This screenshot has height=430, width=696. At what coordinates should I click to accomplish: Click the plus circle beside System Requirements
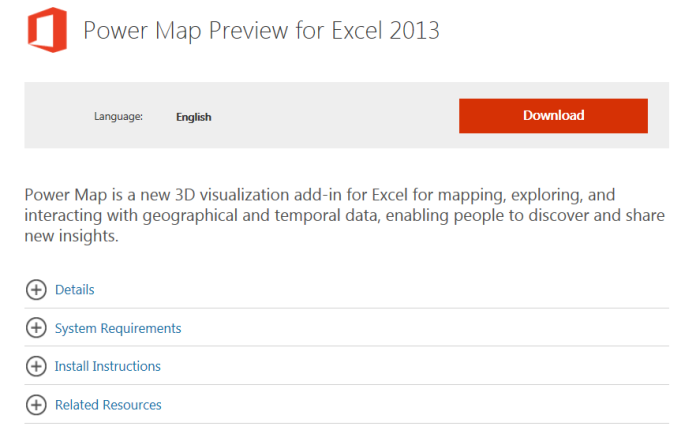click(x=36, y=328)
